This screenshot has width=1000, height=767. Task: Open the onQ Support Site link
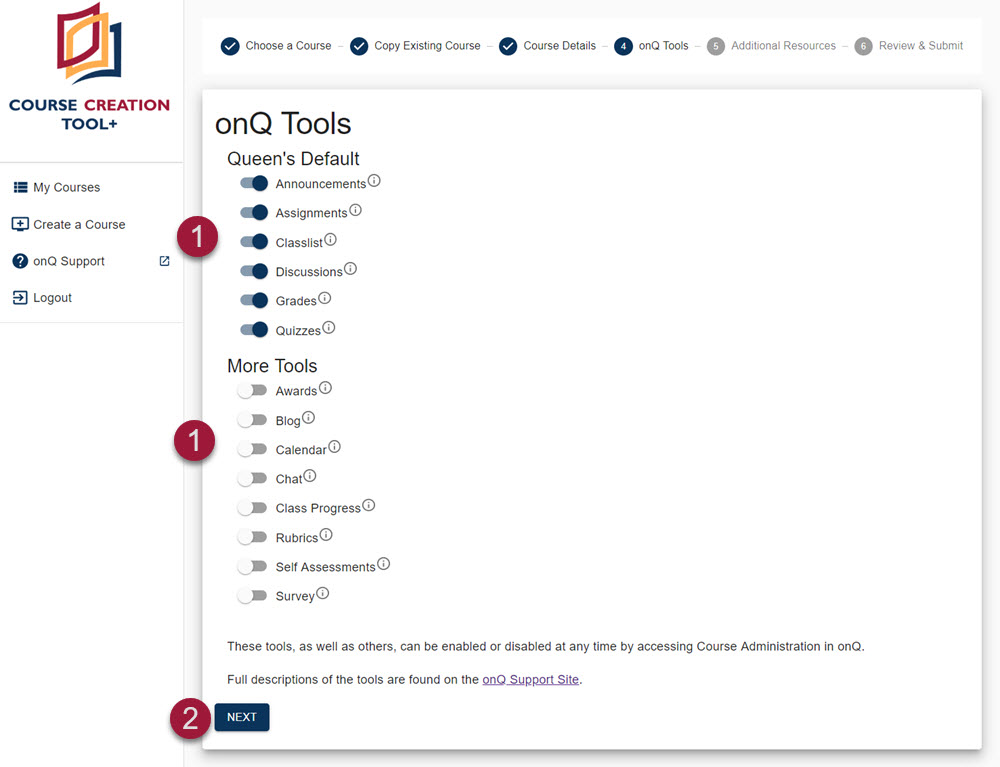530,679
